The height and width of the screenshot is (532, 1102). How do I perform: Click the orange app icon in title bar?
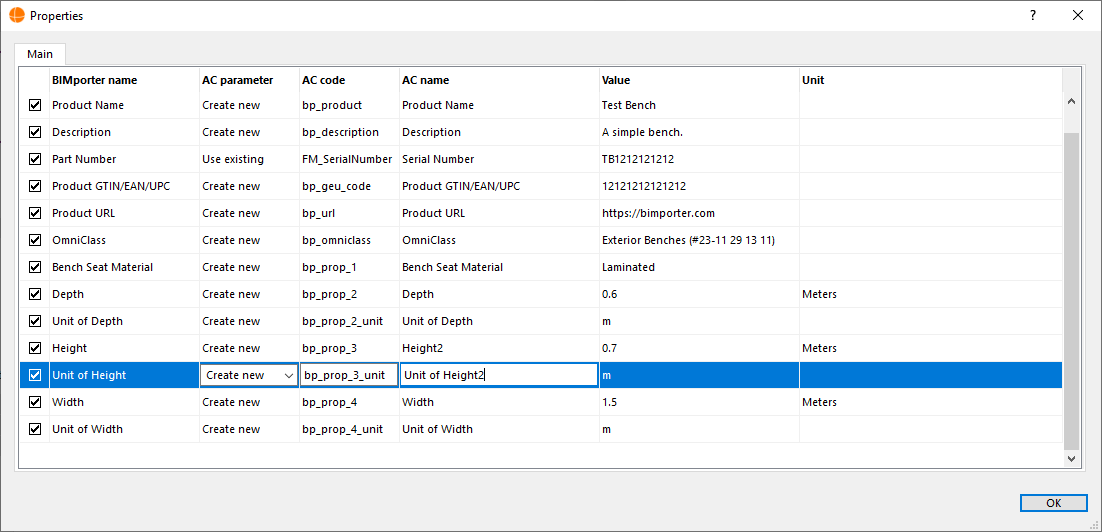(17, 15)
